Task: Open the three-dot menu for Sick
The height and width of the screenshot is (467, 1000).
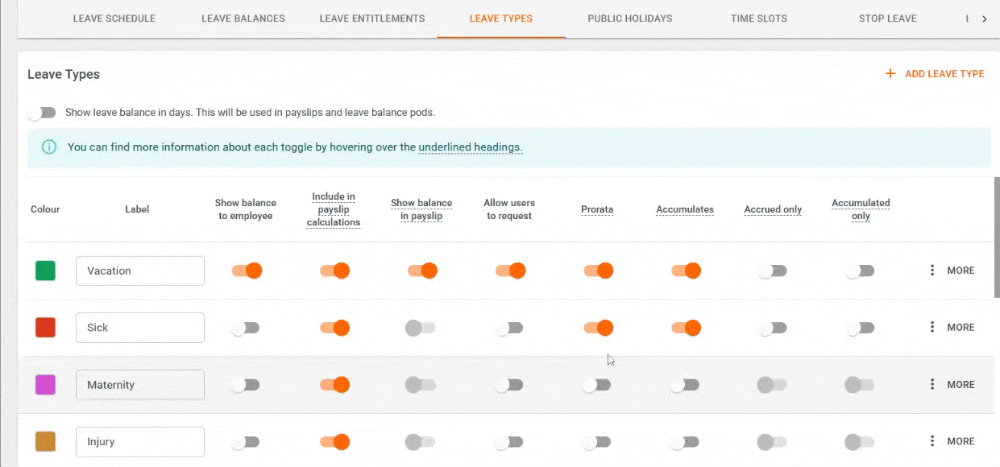Action: point(932,327)
